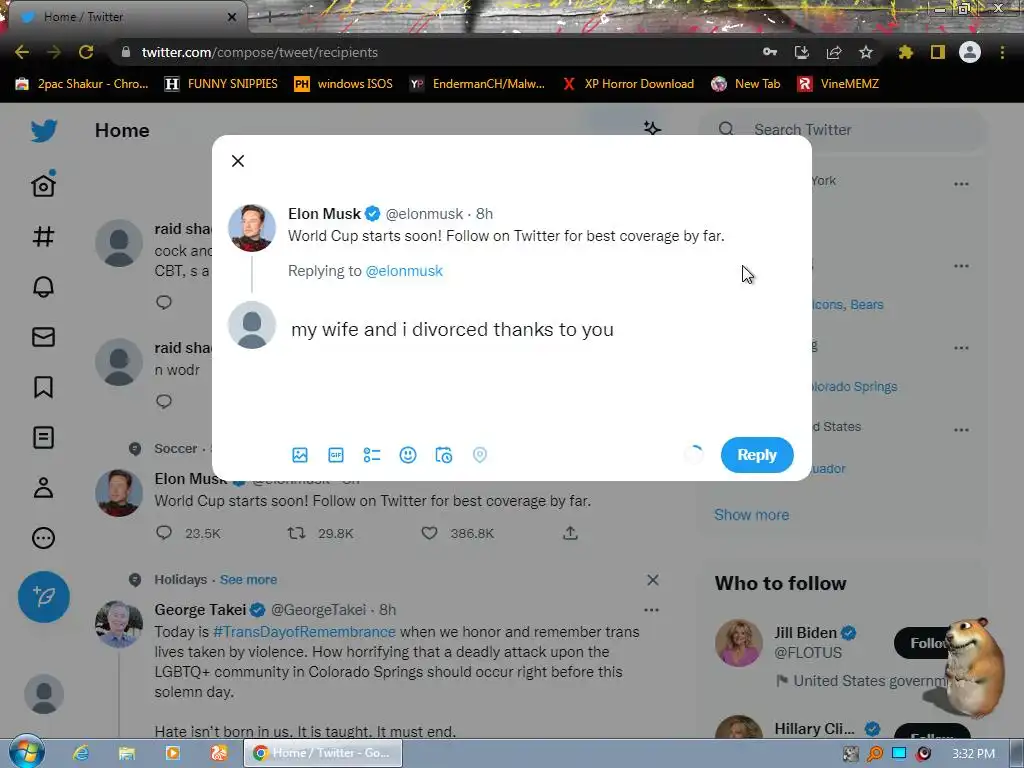
Task: Share Elon Musk's World Cup tweet
Action: click(570, 533)
